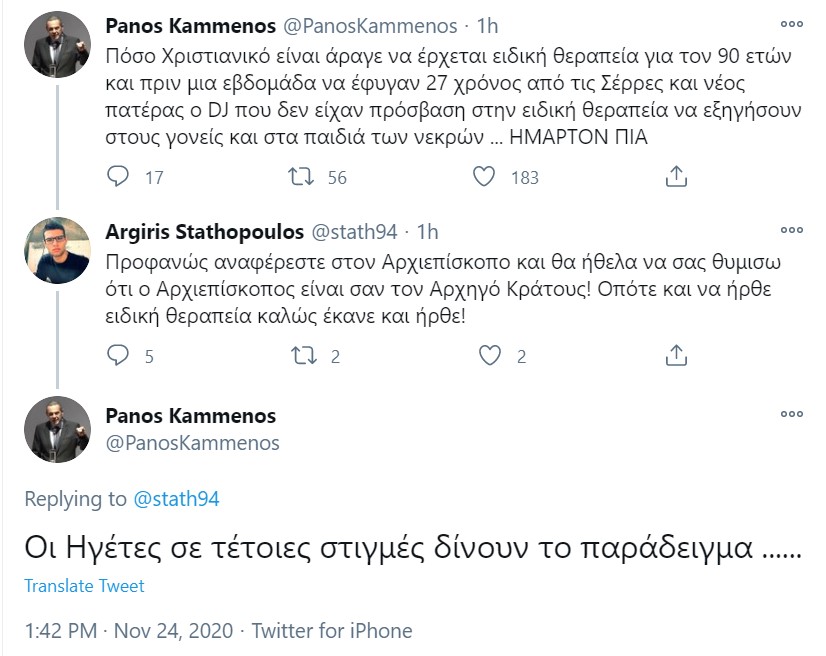
Task: Open the @PanosKammenos handle under the reply
Action: pyautogui.click(x=192, y=442)
